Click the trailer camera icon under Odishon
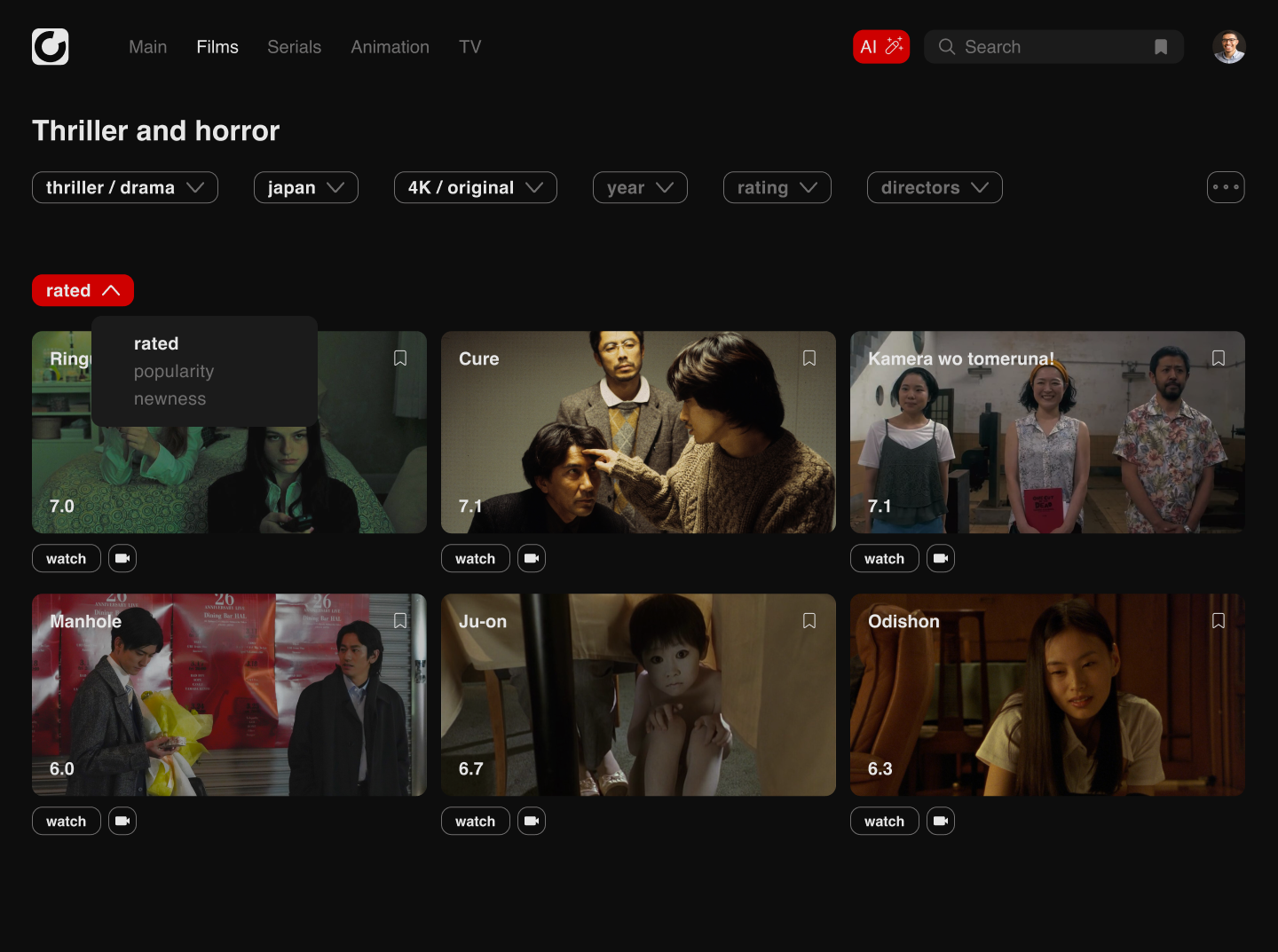1278x952 pixels. (941, 822)
